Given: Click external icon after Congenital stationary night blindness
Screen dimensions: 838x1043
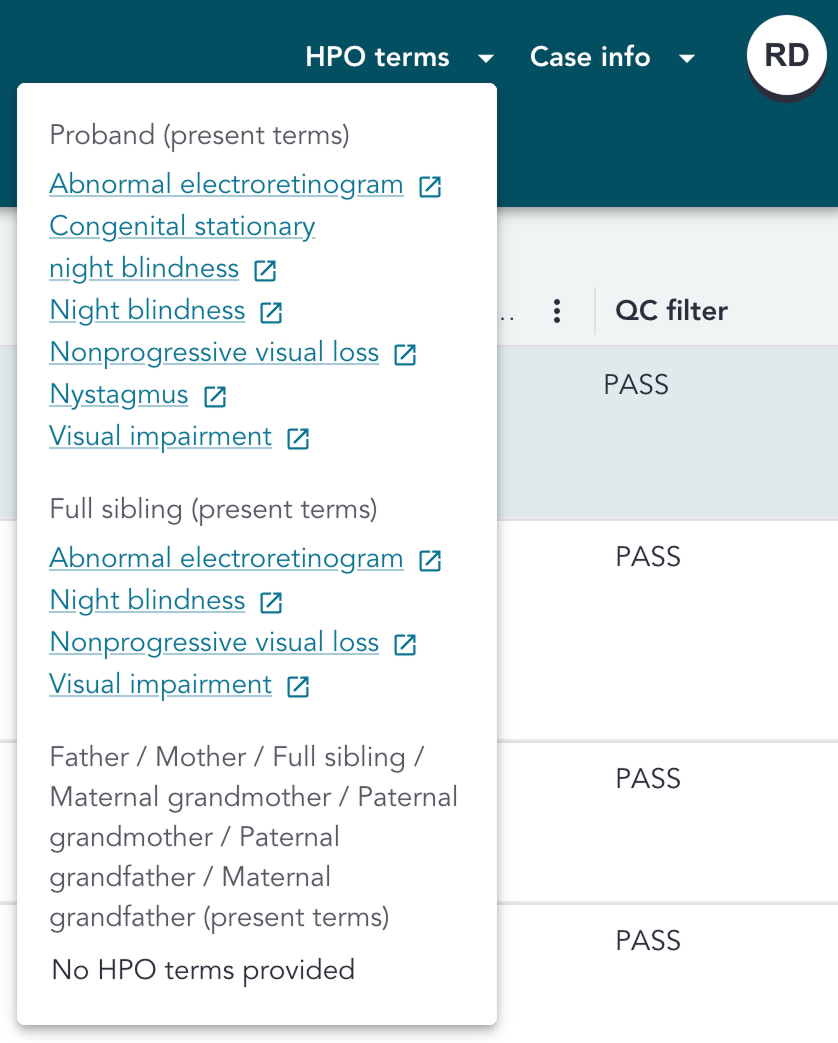Looking at the screenshot, I should (265, 270).
